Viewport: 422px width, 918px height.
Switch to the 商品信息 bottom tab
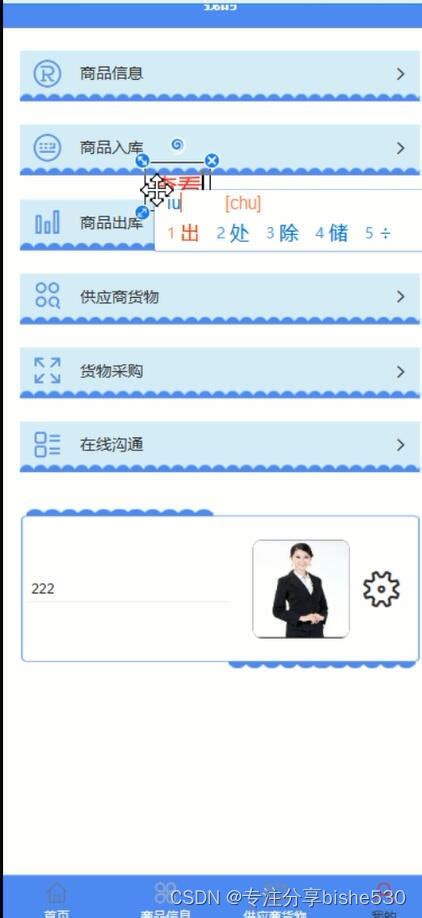pos(166,900)
